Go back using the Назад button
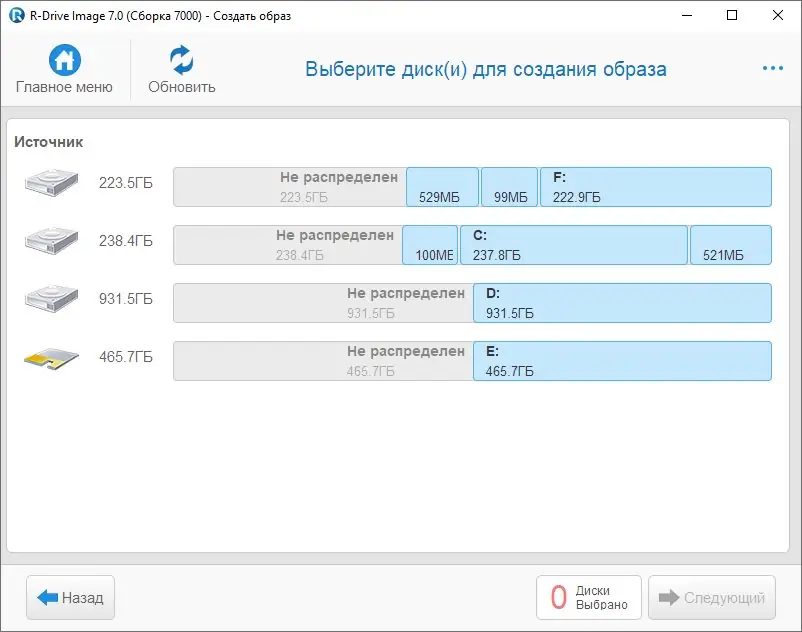The width and height of the screenshot is (802, 632). [x=70, y=597]
